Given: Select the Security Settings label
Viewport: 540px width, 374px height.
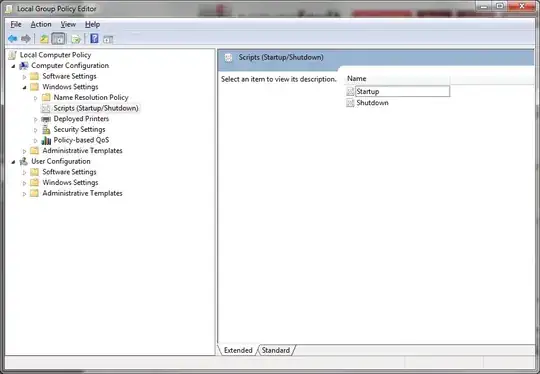Looking at the screenshot, I should (x=80, y=129).
